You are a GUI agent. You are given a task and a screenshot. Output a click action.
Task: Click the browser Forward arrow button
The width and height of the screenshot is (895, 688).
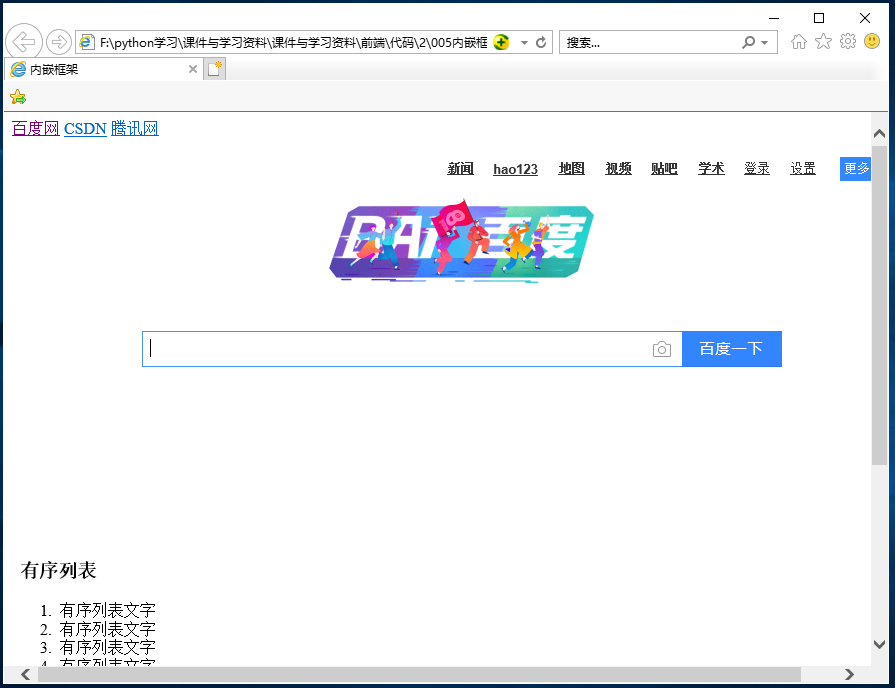click(58, 42)
